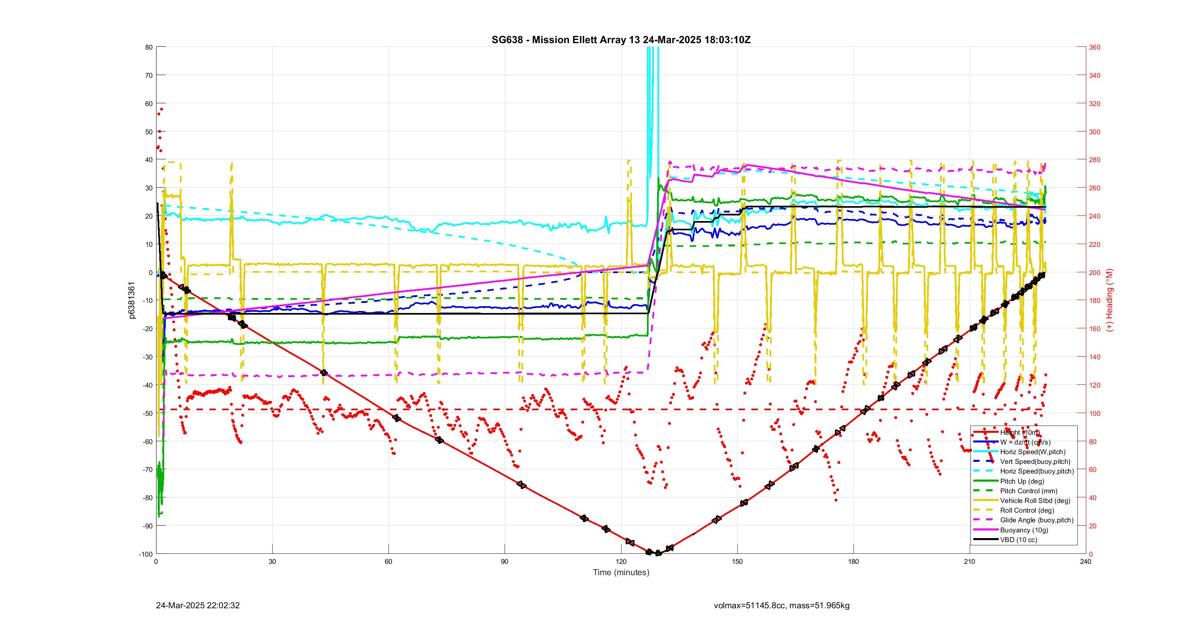Click right heading axis tick label '100'
Screen dimensions: 1200x622
[1096, 413]
